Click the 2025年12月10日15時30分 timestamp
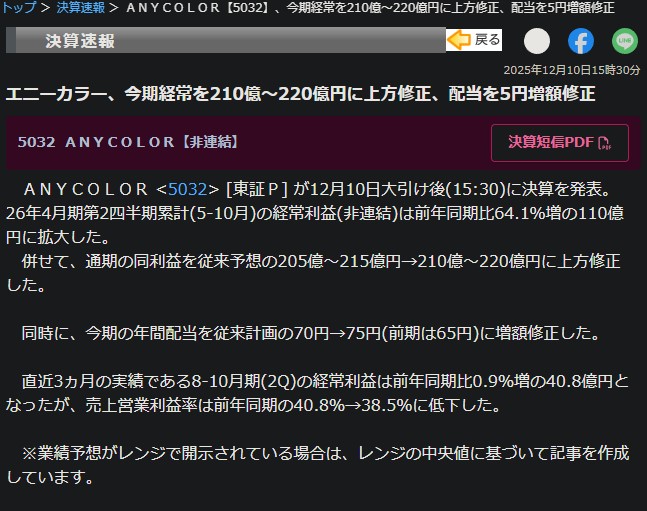The height and width of the screenshot is (511, 647). coord(571,69)
